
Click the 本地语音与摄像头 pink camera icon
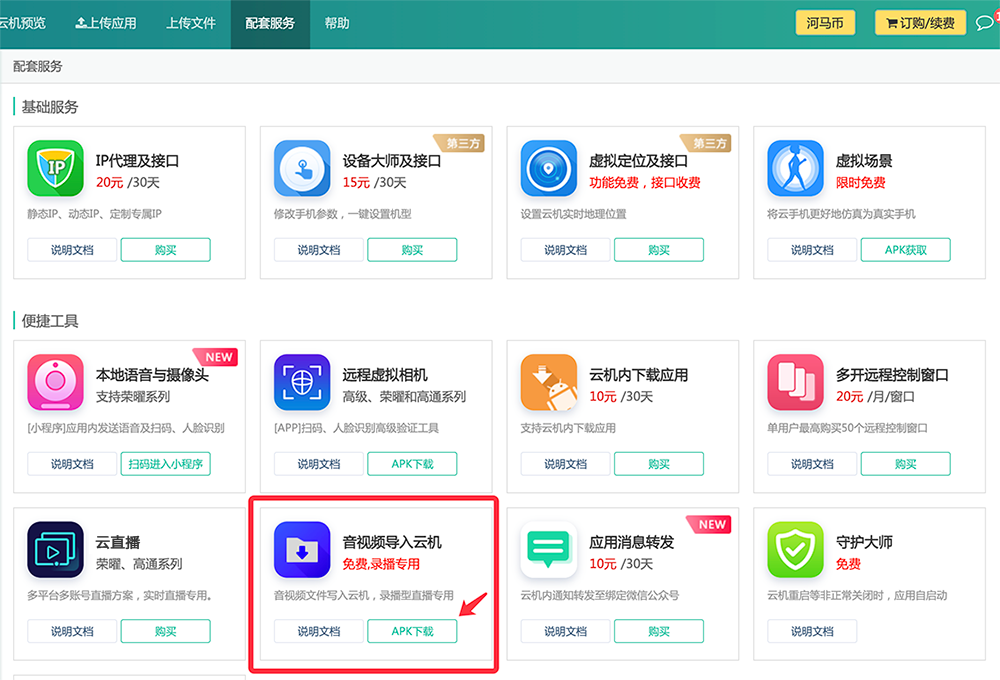coord(55,382)
